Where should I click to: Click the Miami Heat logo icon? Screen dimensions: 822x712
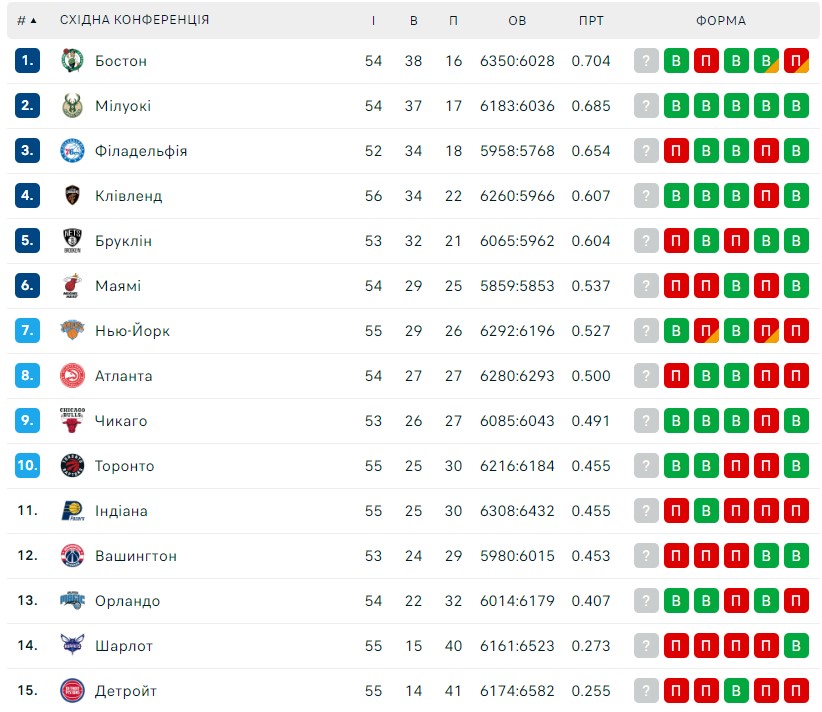coord(72,286)
